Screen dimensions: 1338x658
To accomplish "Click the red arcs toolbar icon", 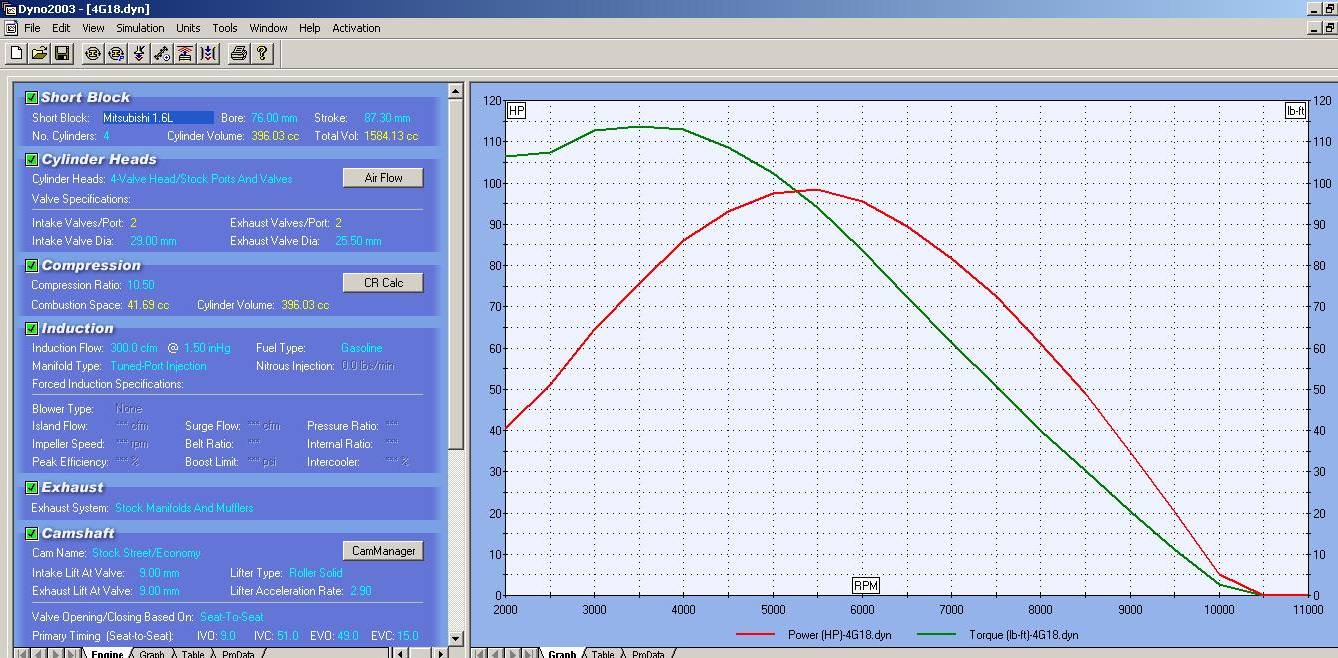I will [185, 53].
